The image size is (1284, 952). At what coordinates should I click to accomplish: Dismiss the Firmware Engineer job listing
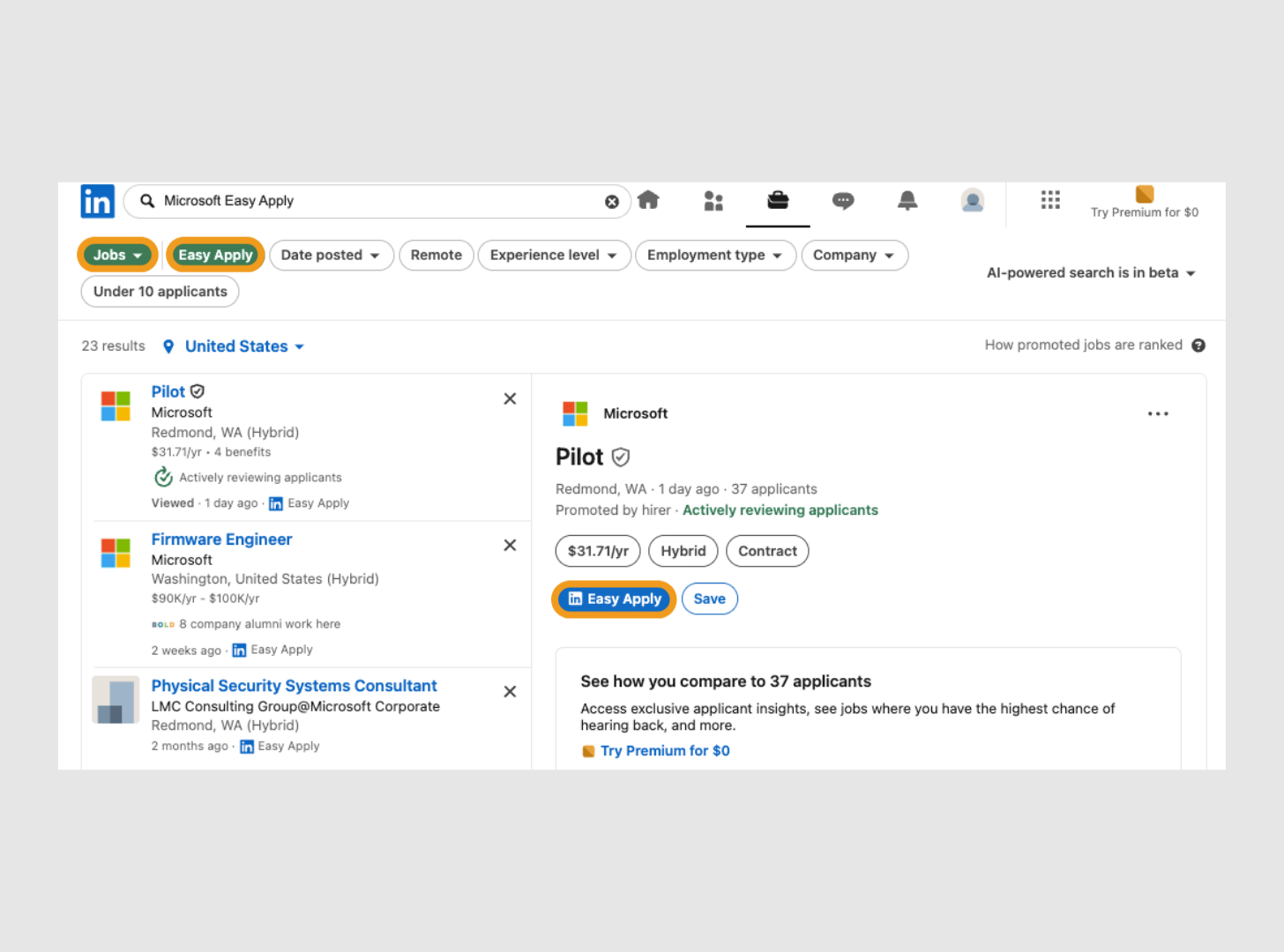[x=510, y=546]
